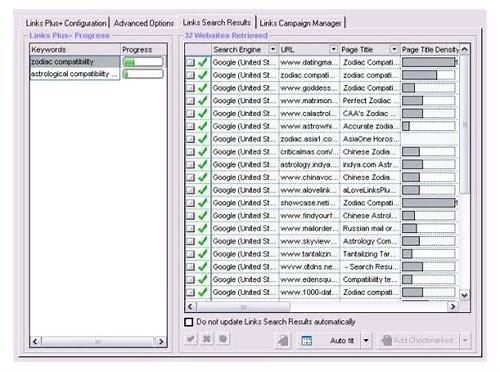Screen dimensions: 500x372
Task: Click the results list scroll-right arrow
Action: 453,306
